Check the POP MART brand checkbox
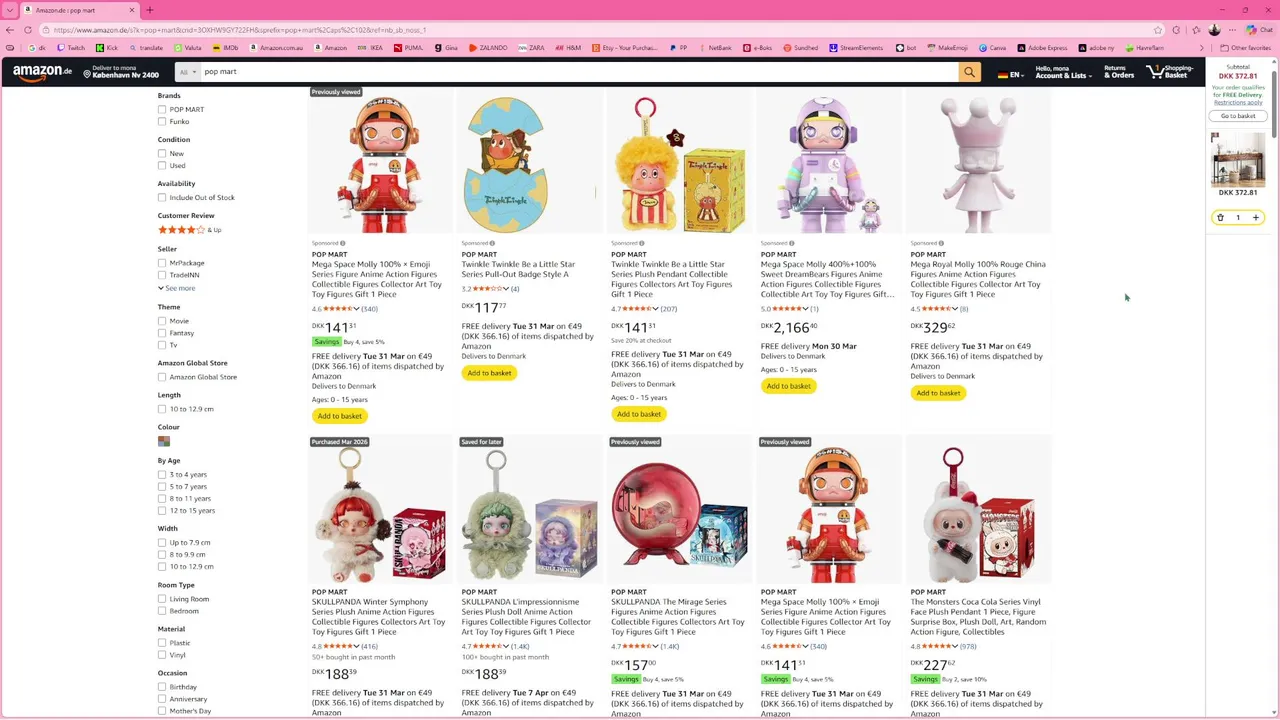Viewport: 1280px width, 720px height. (x=162, y=109)
